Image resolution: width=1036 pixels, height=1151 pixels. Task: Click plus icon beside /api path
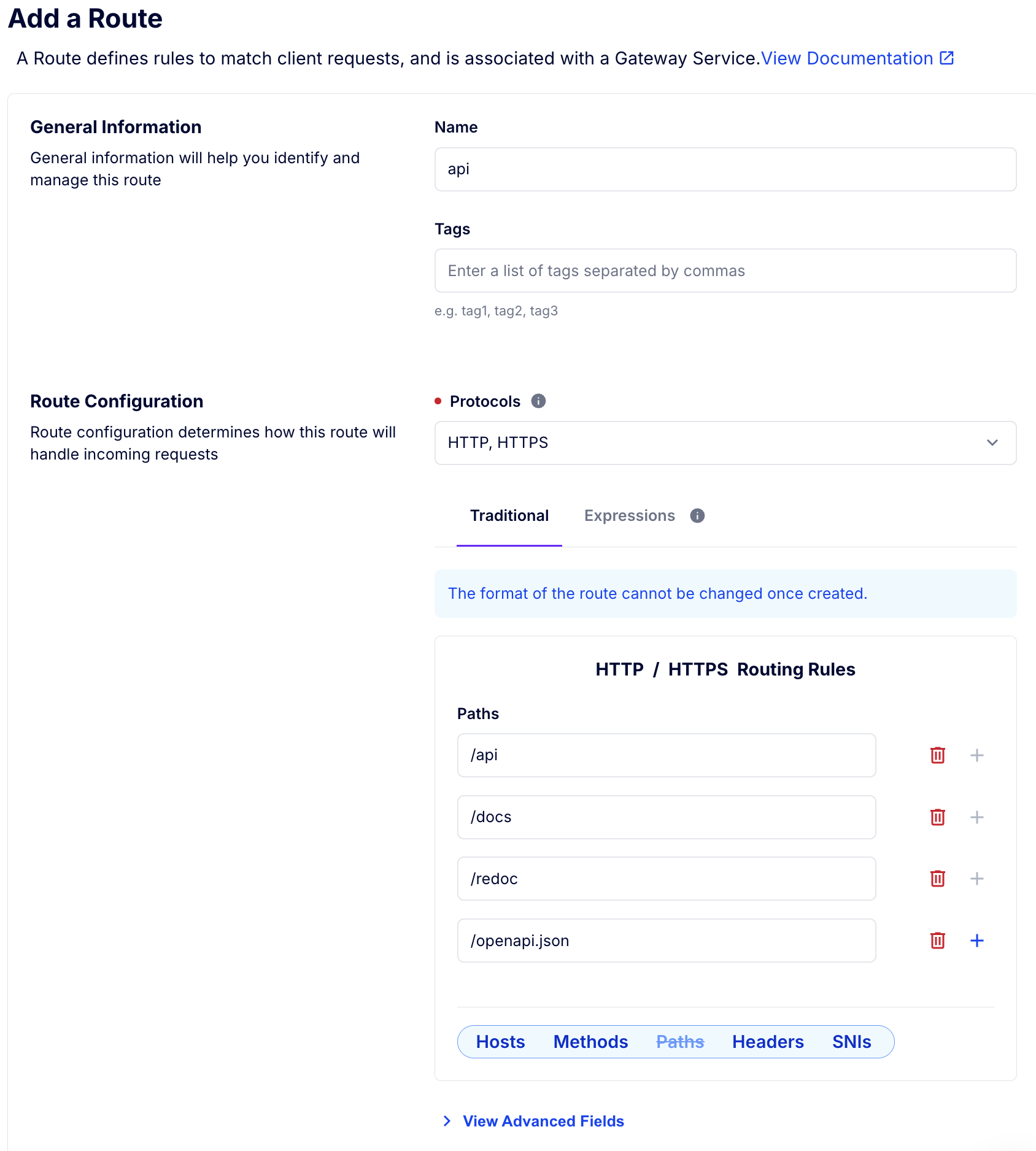coord(976,755)
